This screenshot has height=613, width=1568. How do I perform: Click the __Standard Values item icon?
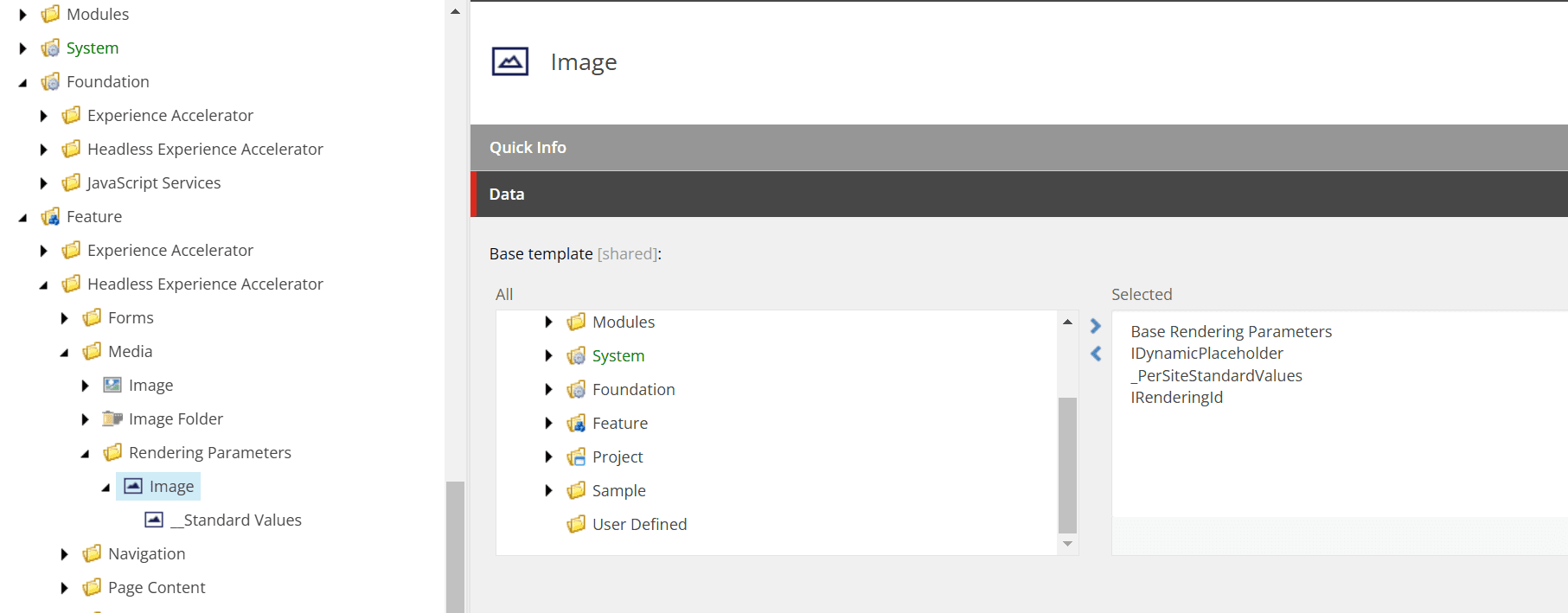tap(154, 520)
